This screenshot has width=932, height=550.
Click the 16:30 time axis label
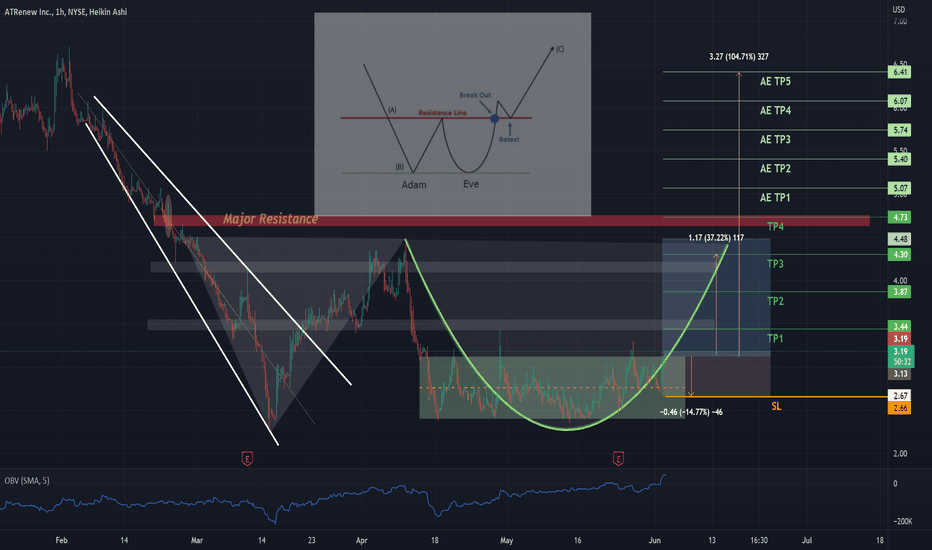coord(759,540)
